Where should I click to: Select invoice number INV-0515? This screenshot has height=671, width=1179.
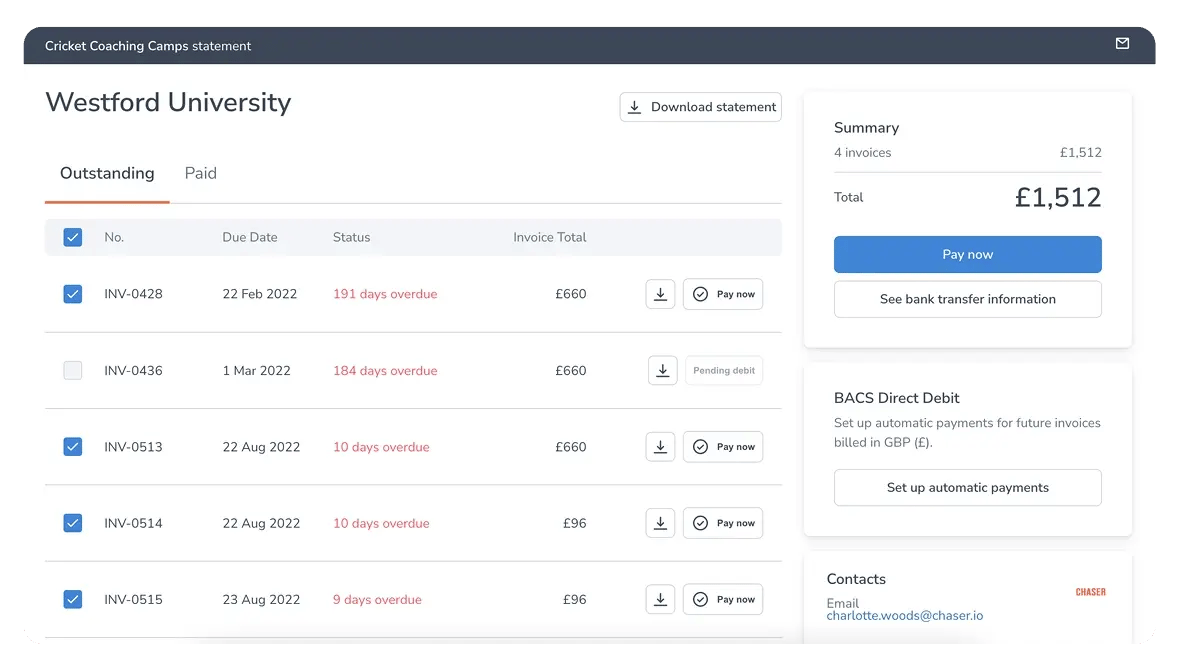(x=133, y=600)
